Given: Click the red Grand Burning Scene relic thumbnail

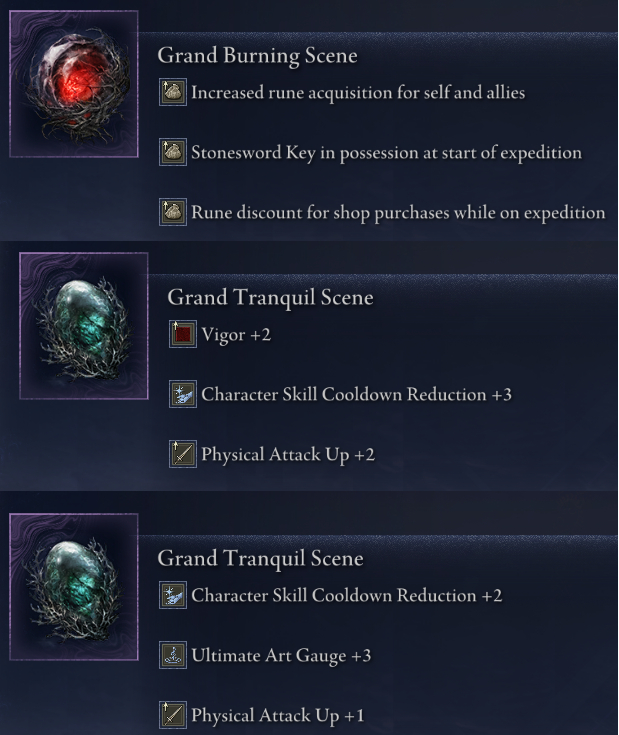Looking at the screenshot, I should [x=74, y=84].
